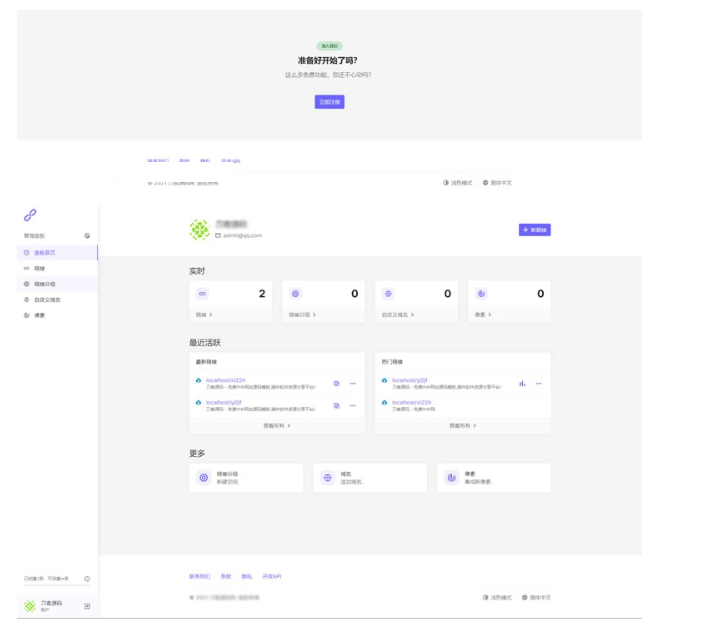Click the info icon beside link quota

coord(87,579)
